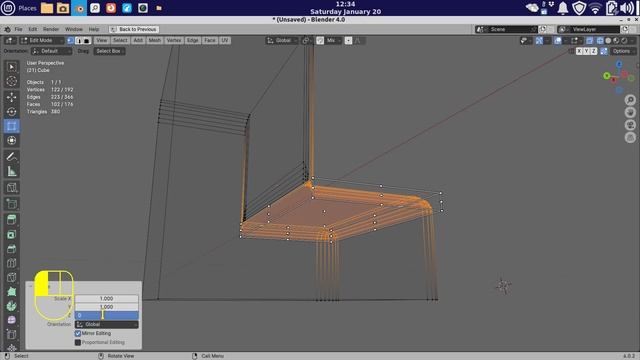The height and width of the screenshot is (360, 640).
Task: Select the Poly Build tool
Action: point(11,292)
